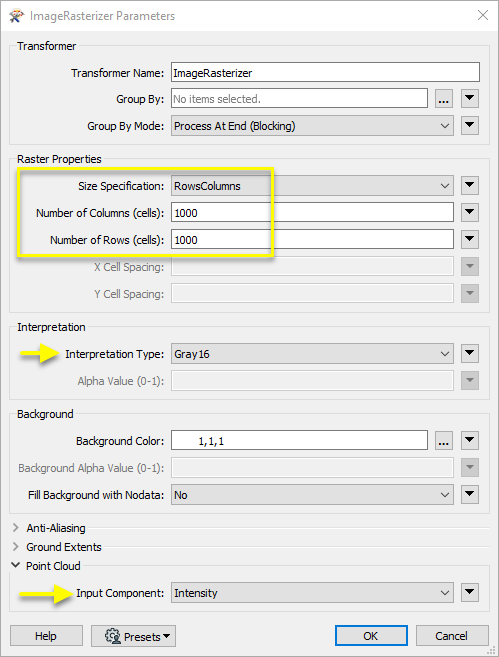Open Fill Background with Nodata dropdown
499x657 pixels.
(x=312, y=495)
